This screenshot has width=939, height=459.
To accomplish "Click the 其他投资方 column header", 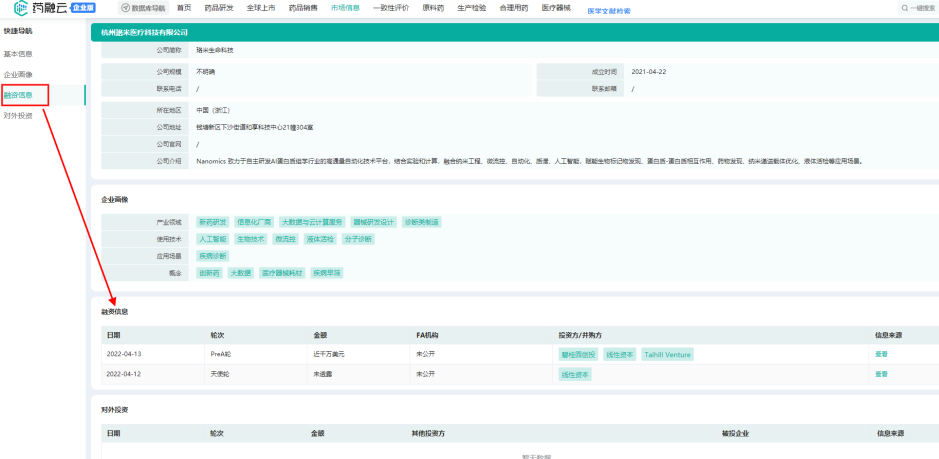I will [x=428, y=433].
